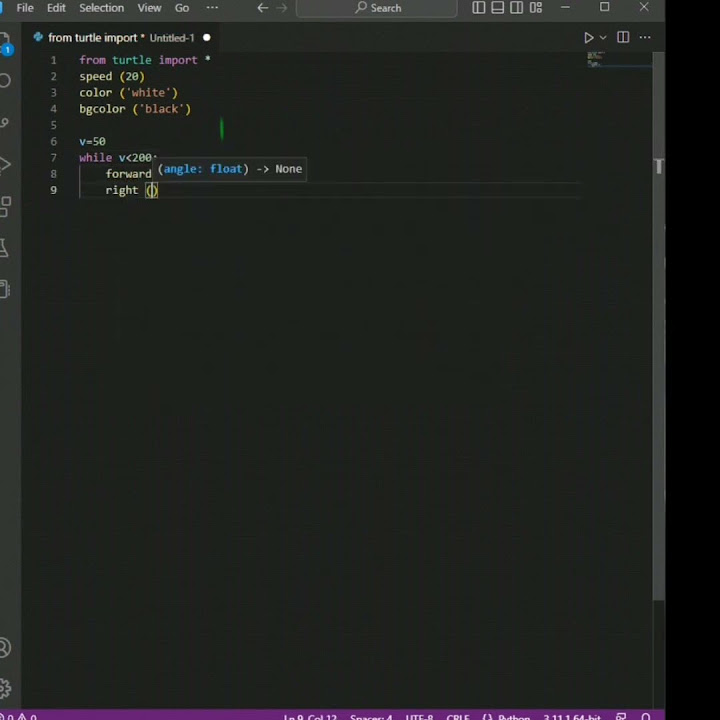Open the Explorer view in activity bar
Image resolution: width=720 pixels, height=720 pixels.
coord(5,43)
